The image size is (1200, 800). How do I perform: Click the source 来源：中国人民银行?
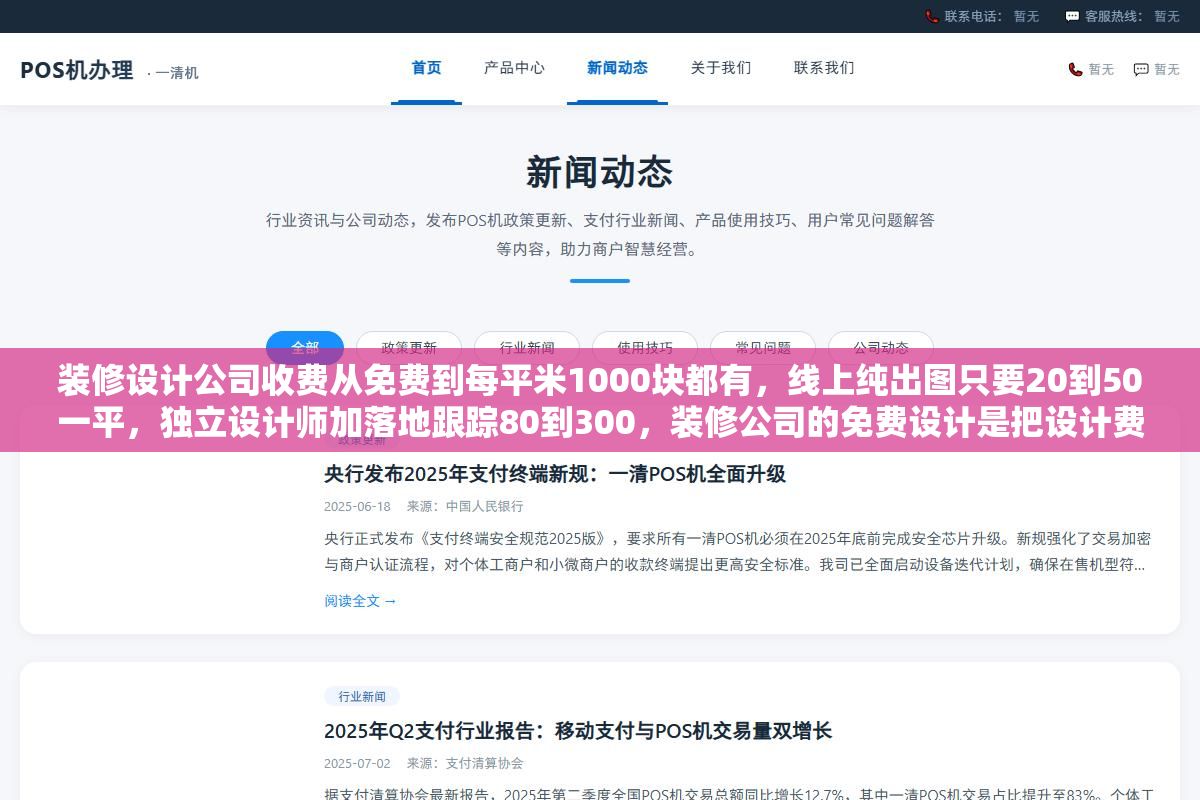465,506
